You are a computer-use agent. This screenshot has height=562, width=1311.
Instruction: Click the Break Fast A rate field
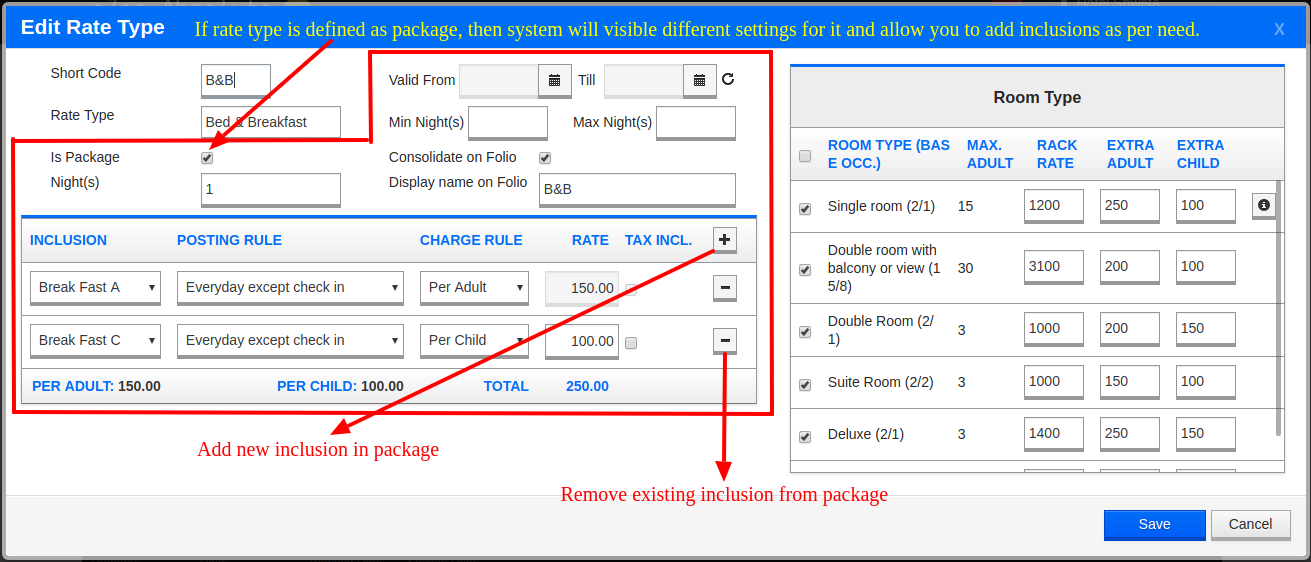(x=582, y=288)
